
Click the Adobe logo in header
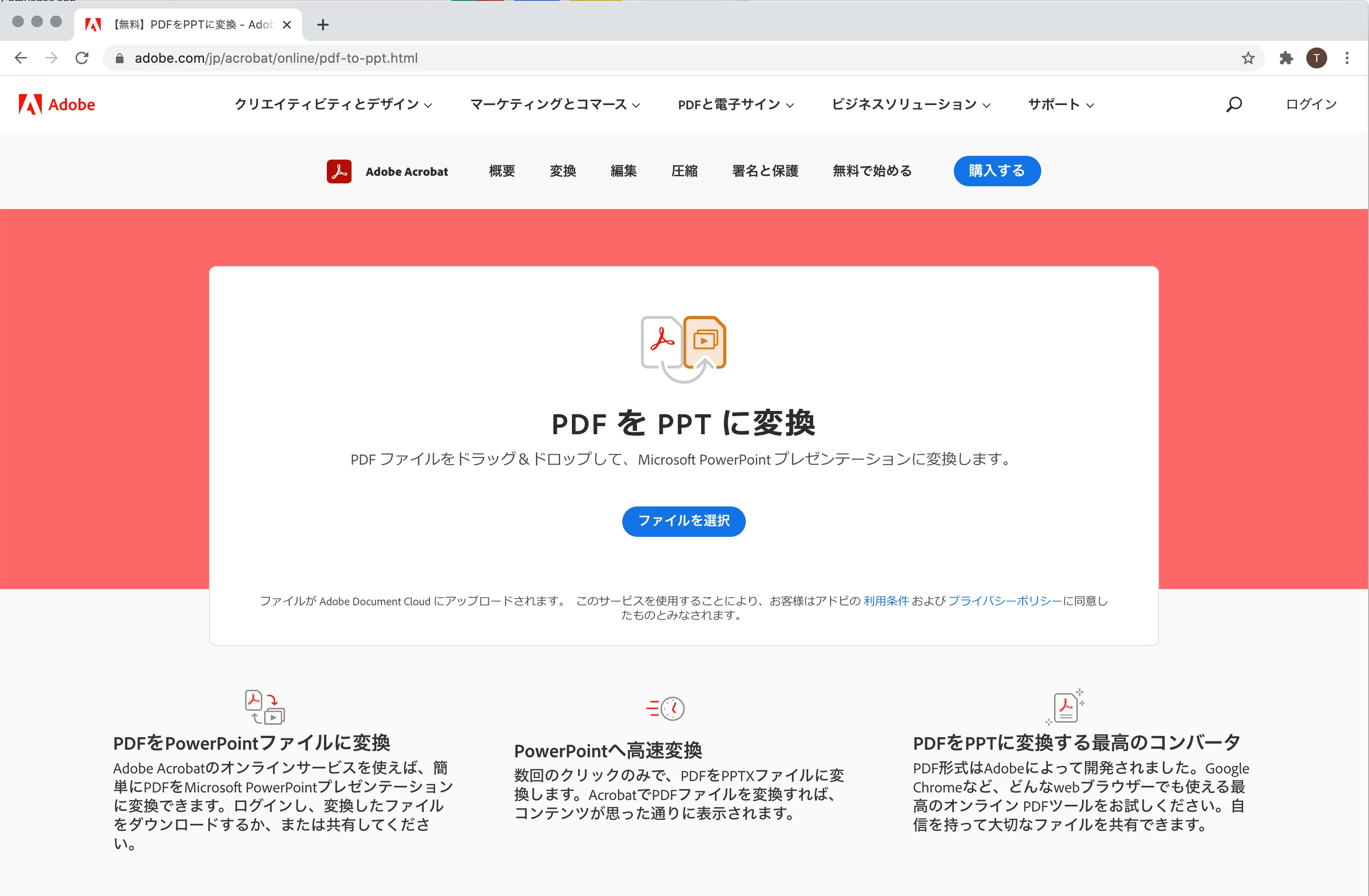click(57, 104)
